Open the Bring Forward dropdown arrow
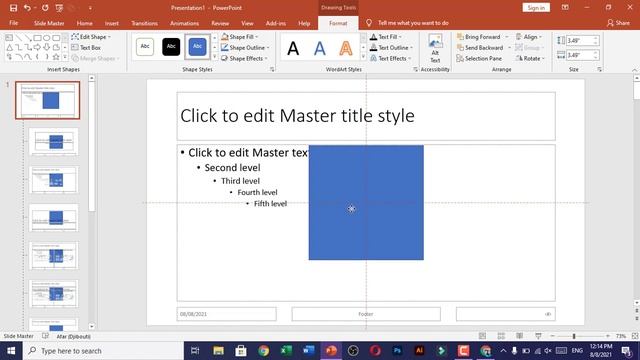The height and width of the screenshot is (360, 640). coord(507,37)
